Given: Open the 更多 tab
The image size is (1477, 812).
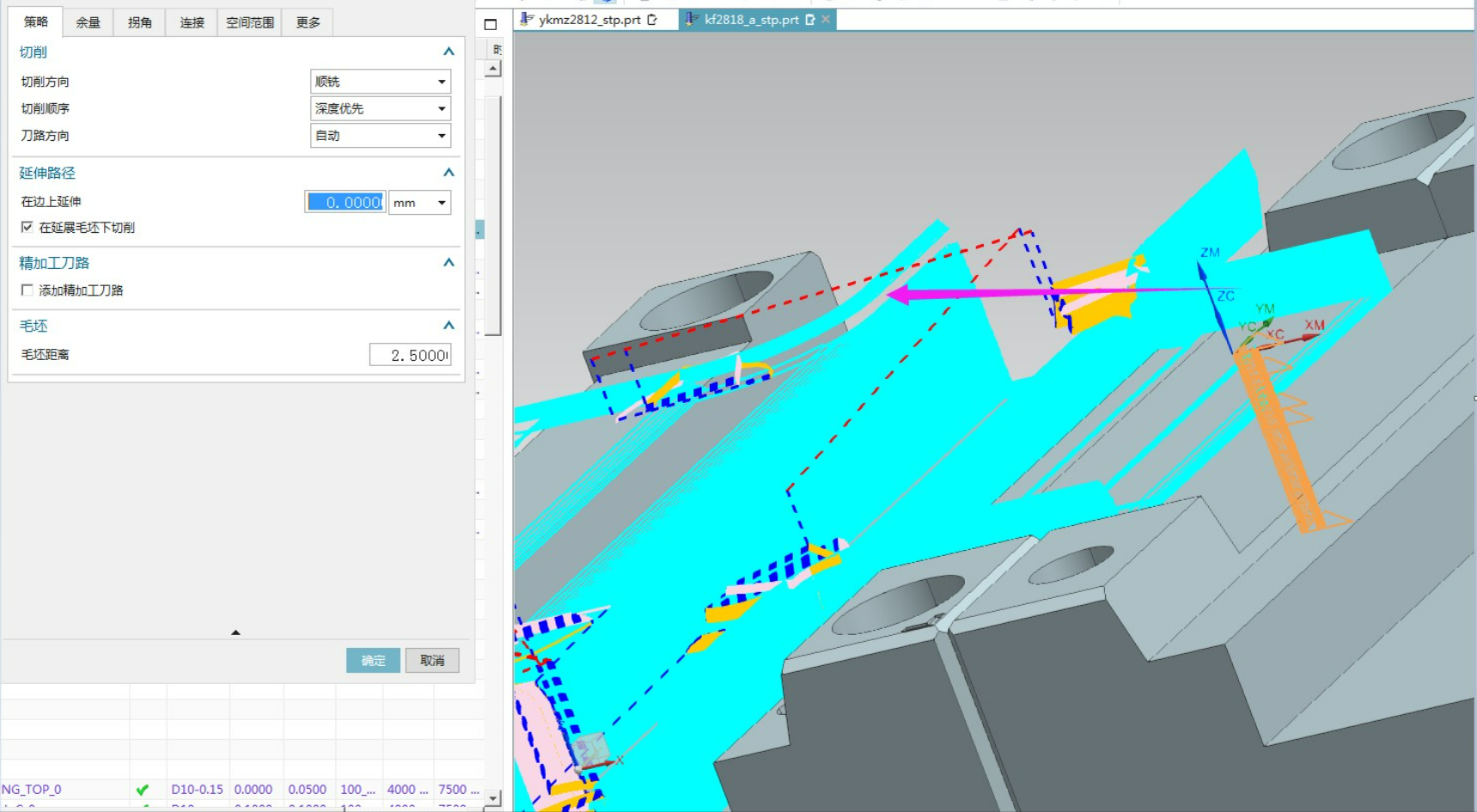Looking at the screenshot, I should pyautogui.click(x=308, y=22).
